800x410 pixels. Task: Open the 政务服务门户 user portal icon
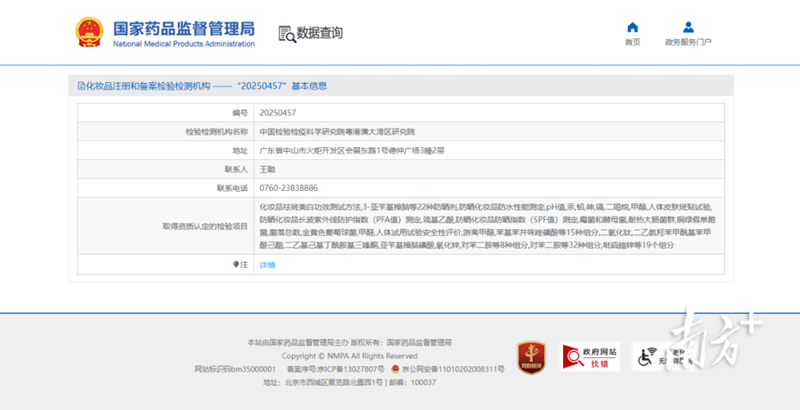click(x=688, y=27)
